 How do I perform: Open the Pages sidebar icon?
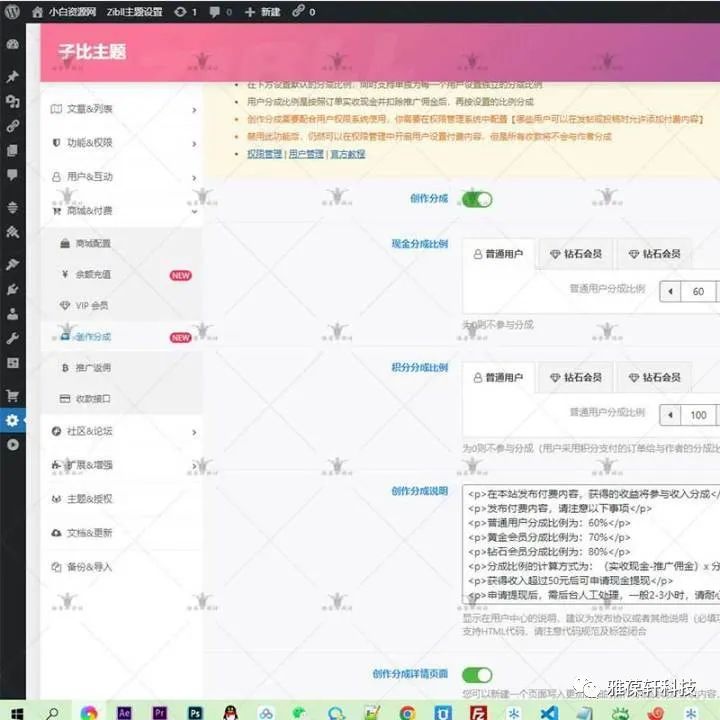[12, 150]
